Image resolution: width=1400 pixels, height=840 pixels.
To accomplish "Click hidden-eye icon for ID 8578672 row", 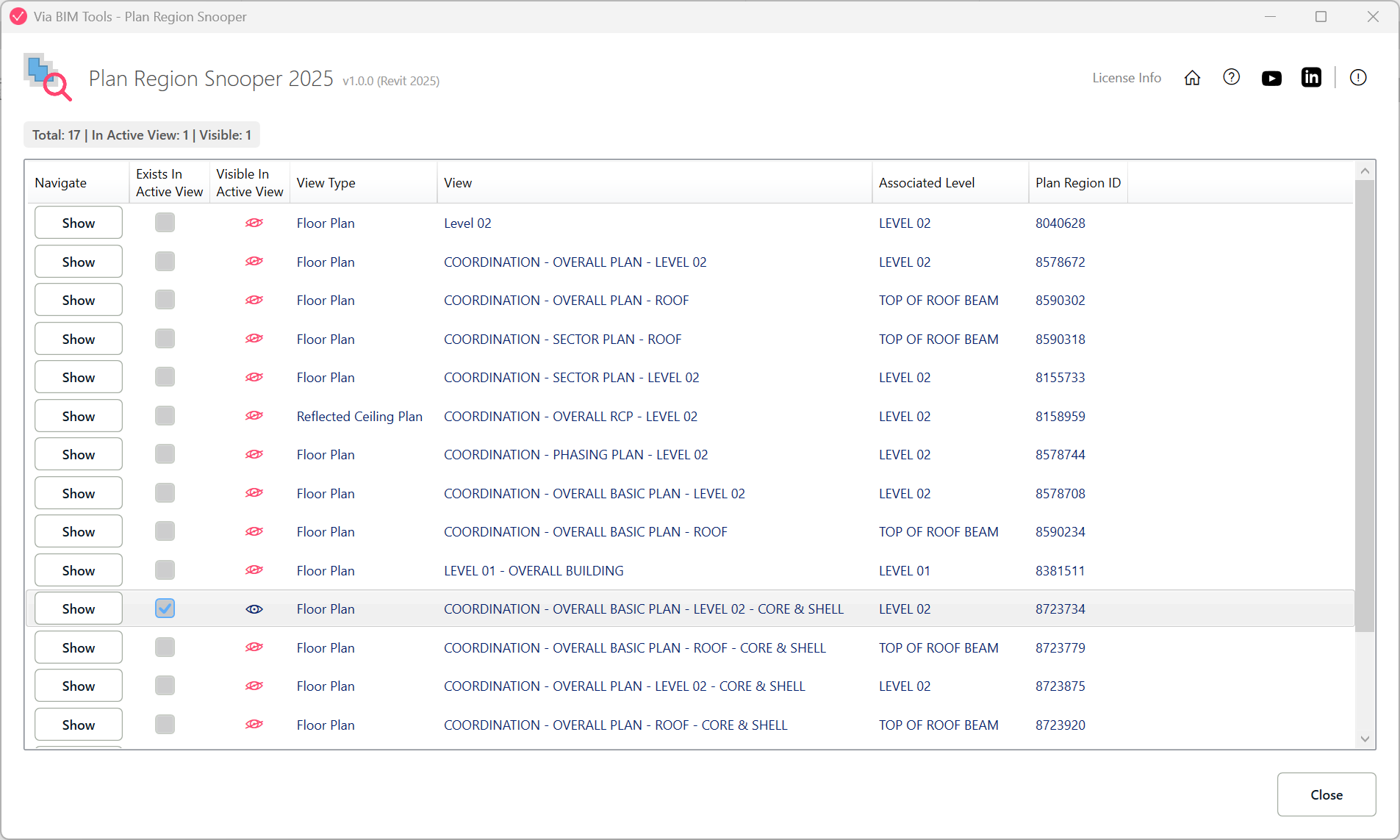I will [x=254, y=262].
